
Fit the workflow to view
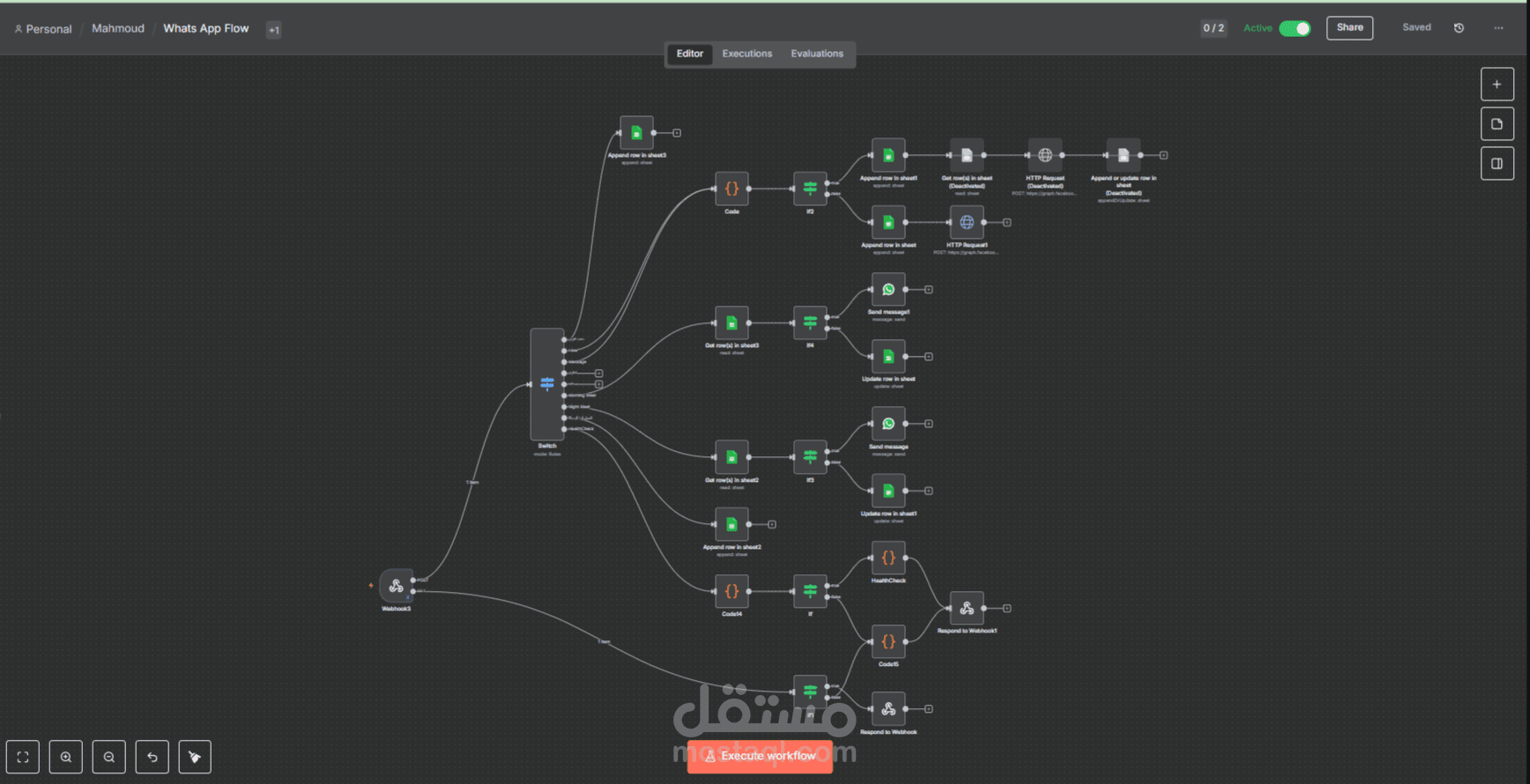coord(23,757)
